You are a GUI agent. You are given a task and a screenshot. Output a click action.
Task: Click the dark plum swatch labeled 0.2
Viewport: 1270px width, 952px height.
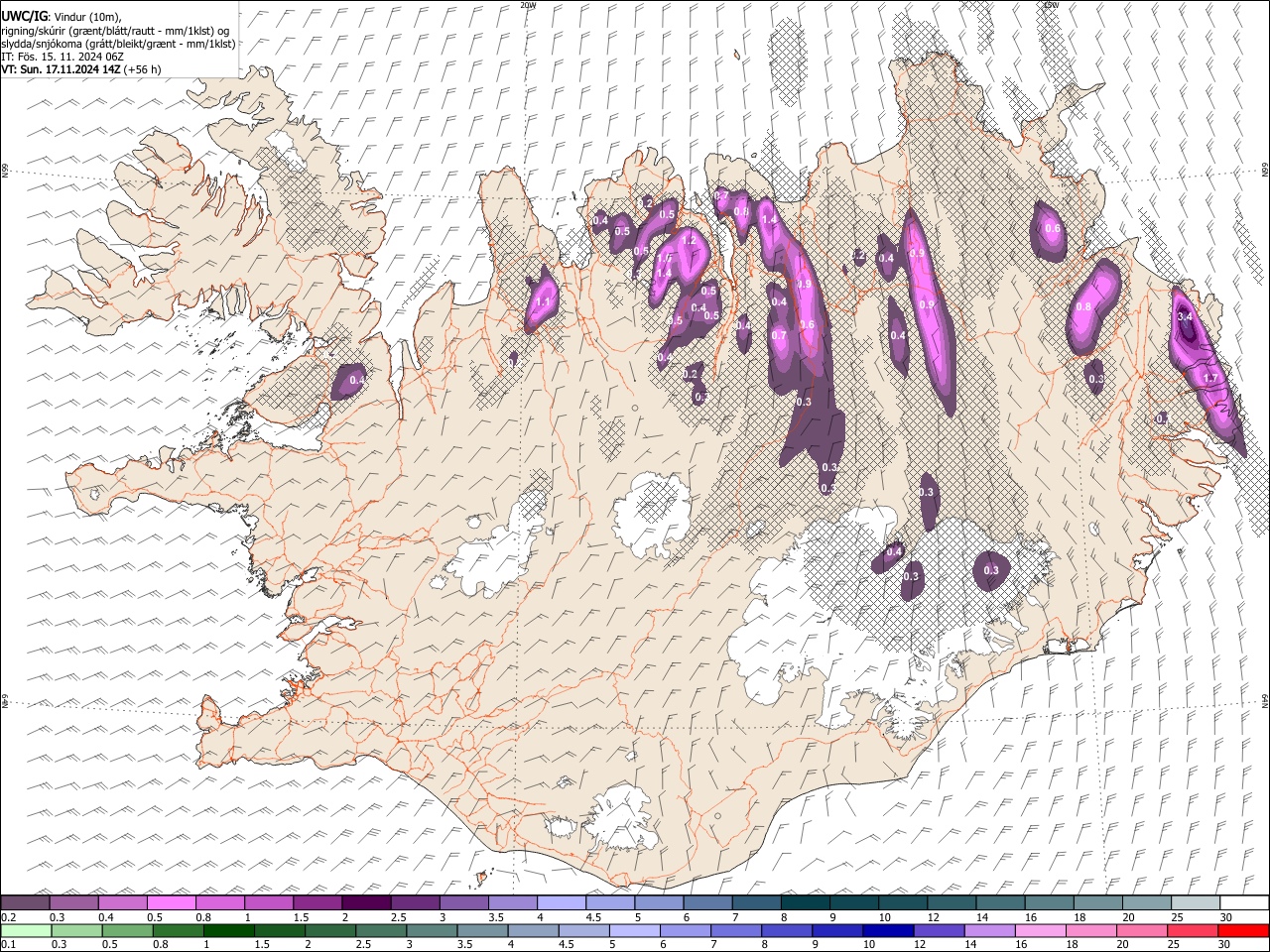tap(25, 902)
